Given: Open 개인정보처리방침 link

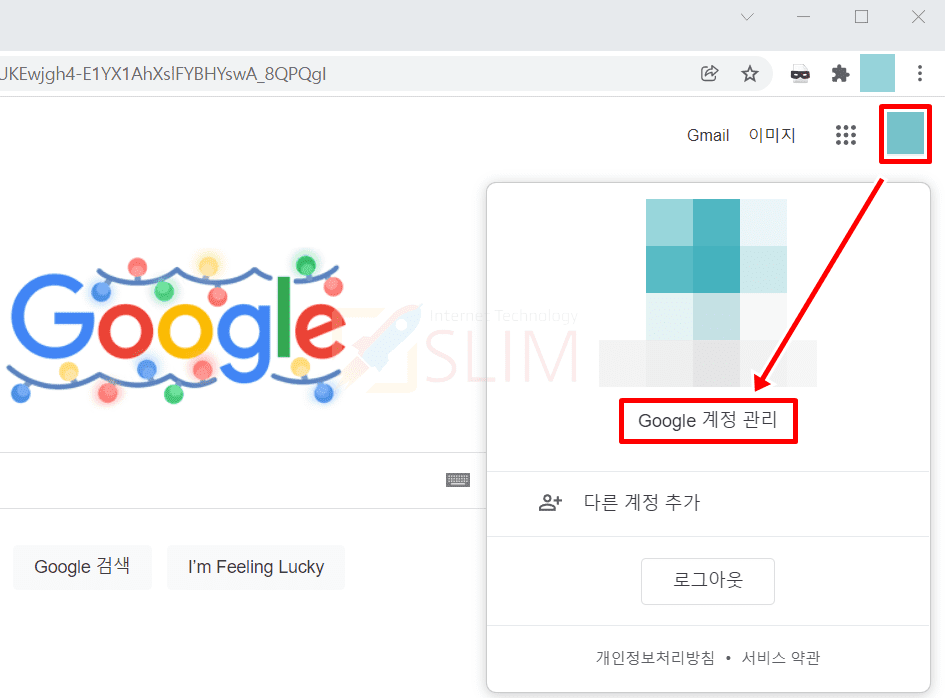Looking at the screenshot, I should 655,658.
